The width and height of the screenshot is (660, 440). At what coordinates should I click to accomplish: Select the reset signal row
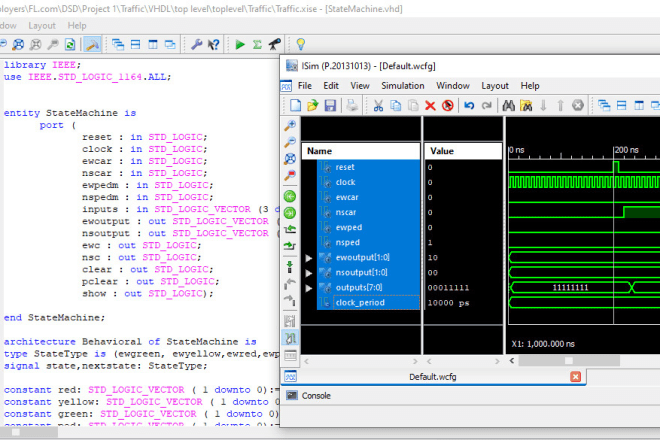tap(368, 167)
